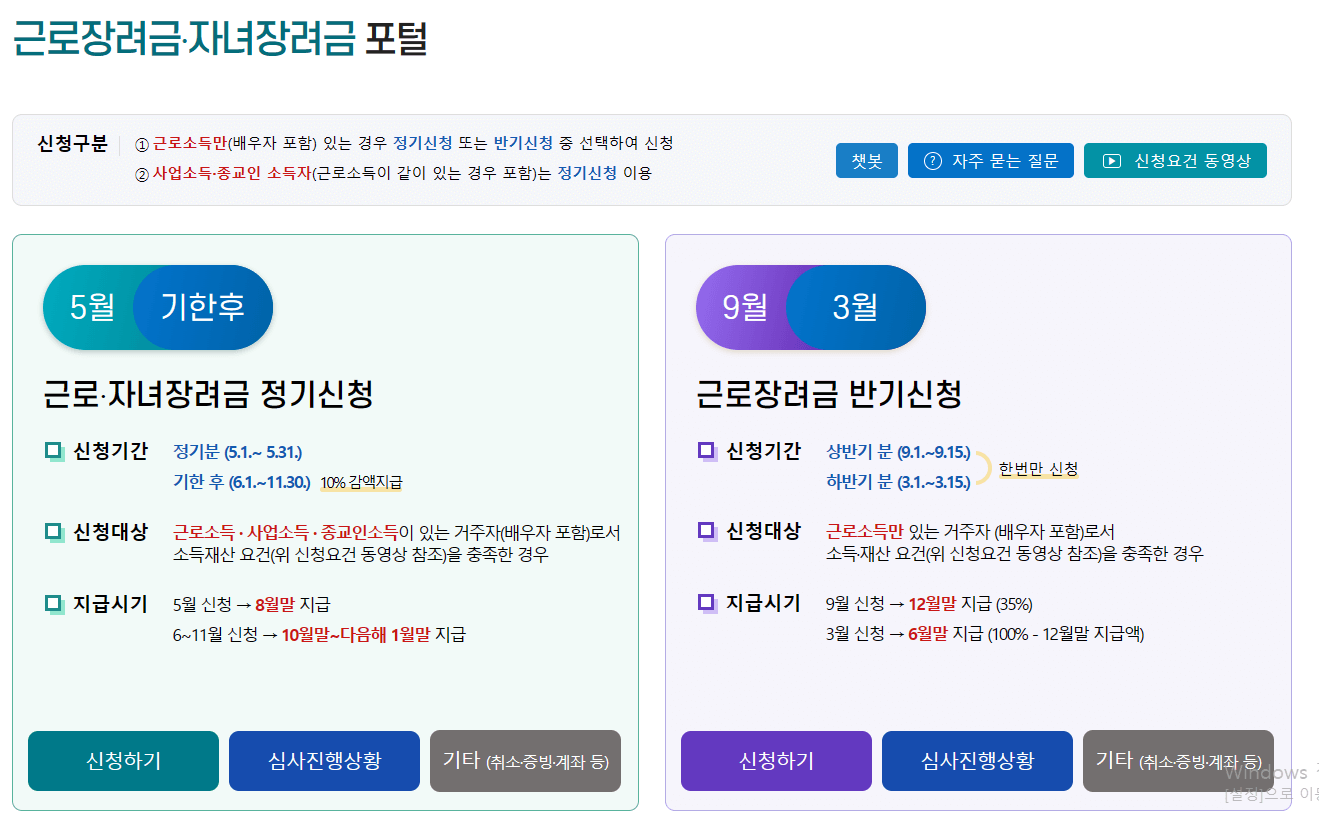Click 신청하기 under 반기신청 card
Viewport: 1319px width, 840px height.
pyautogui.click(x=776, y=761)
